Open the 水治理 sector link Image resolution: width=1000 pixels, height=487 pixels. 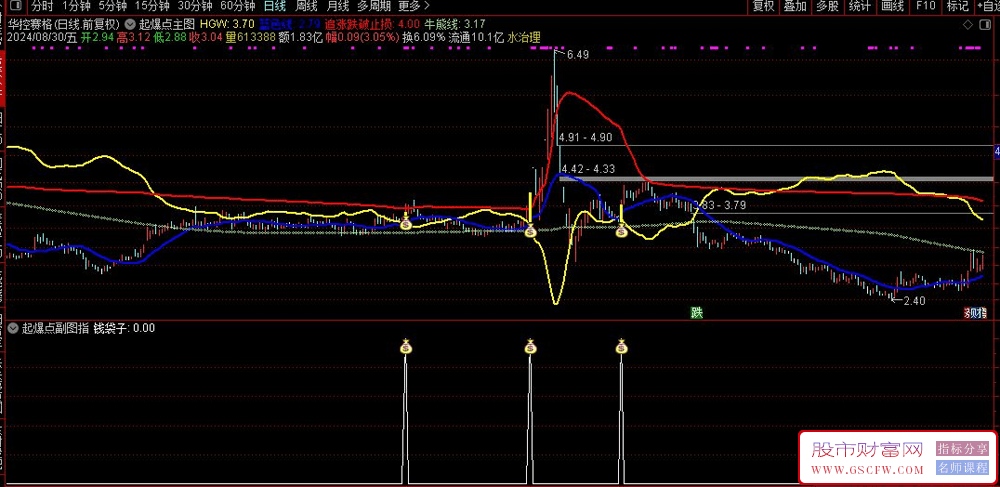pos(525,37)
